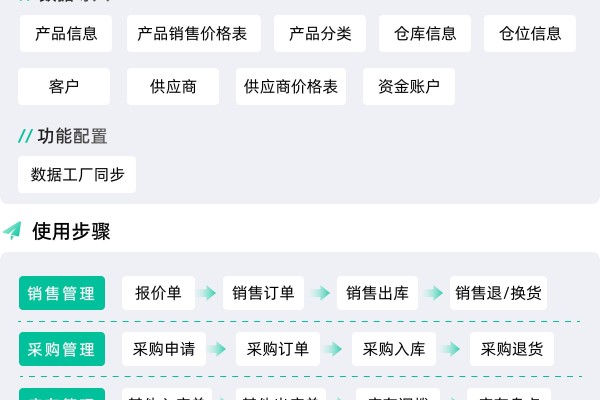Viewport: 600px width, 400px height.
Task: Open 供应商价格表
Action: [x=291, y=87]
